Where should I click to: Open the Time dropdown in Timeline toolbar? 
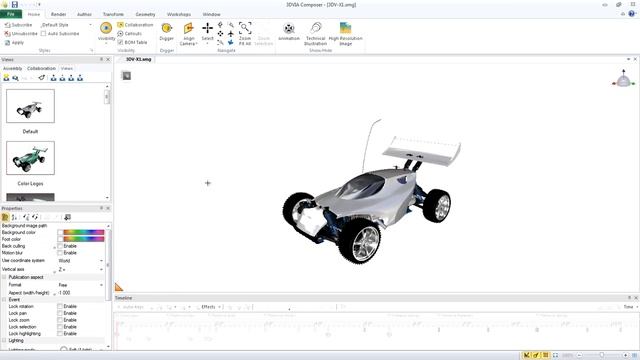[x=631, y=307]
